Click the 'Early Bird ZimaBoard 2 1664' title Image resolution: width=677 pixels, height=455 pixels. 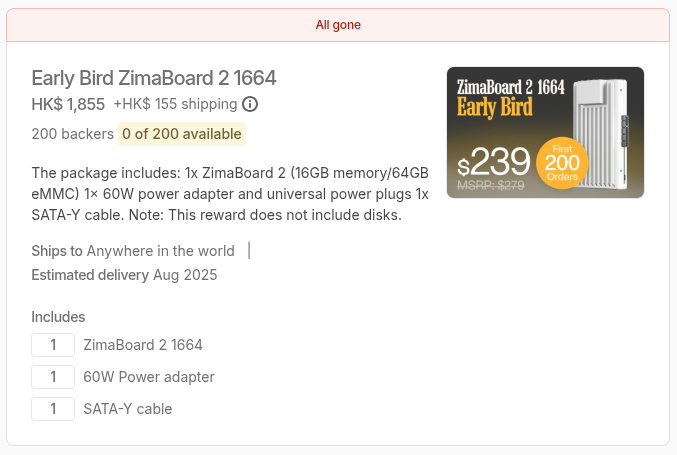(154, 78)
